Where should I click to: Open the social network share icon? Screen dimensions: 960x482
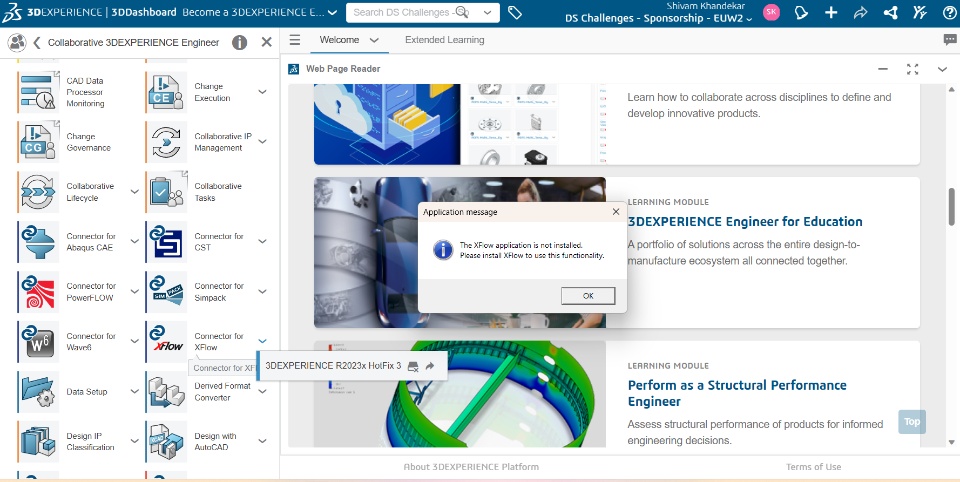tap(891, 12)
